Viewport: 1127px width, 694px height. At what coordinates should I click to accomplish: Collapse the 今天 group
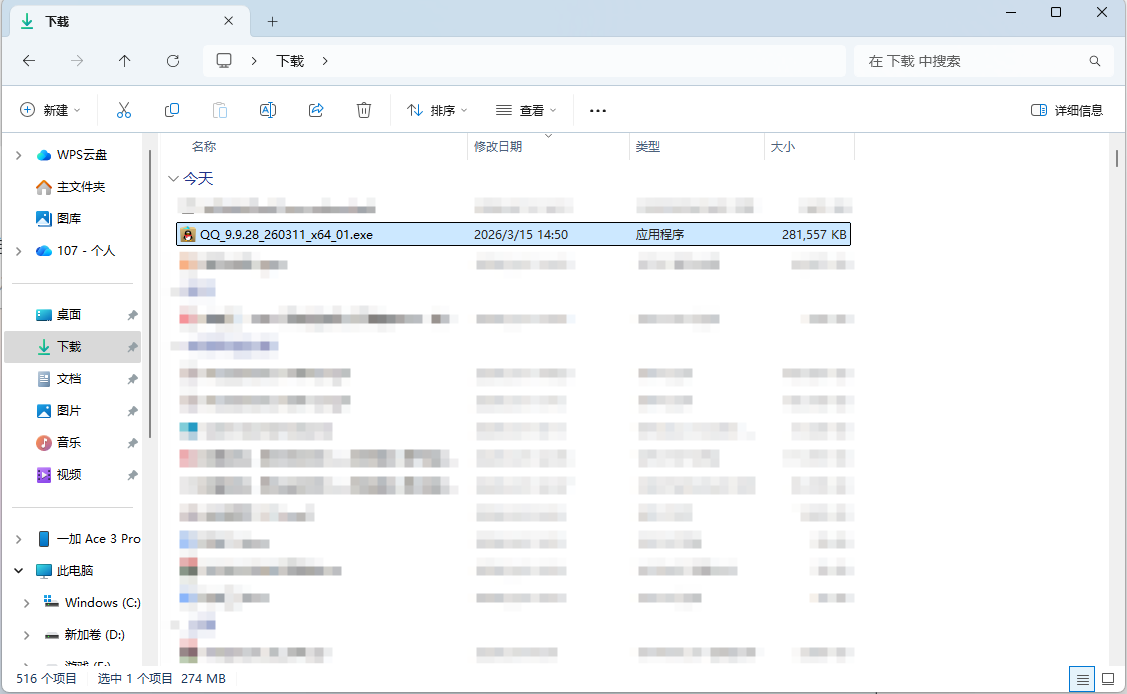pos(174,179)
